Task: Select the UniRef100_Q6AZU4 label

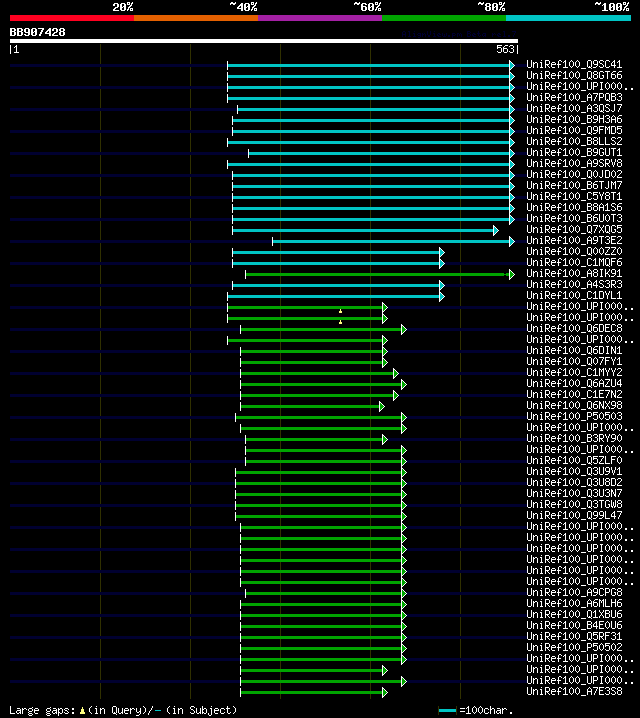Action: coord(574,383)
